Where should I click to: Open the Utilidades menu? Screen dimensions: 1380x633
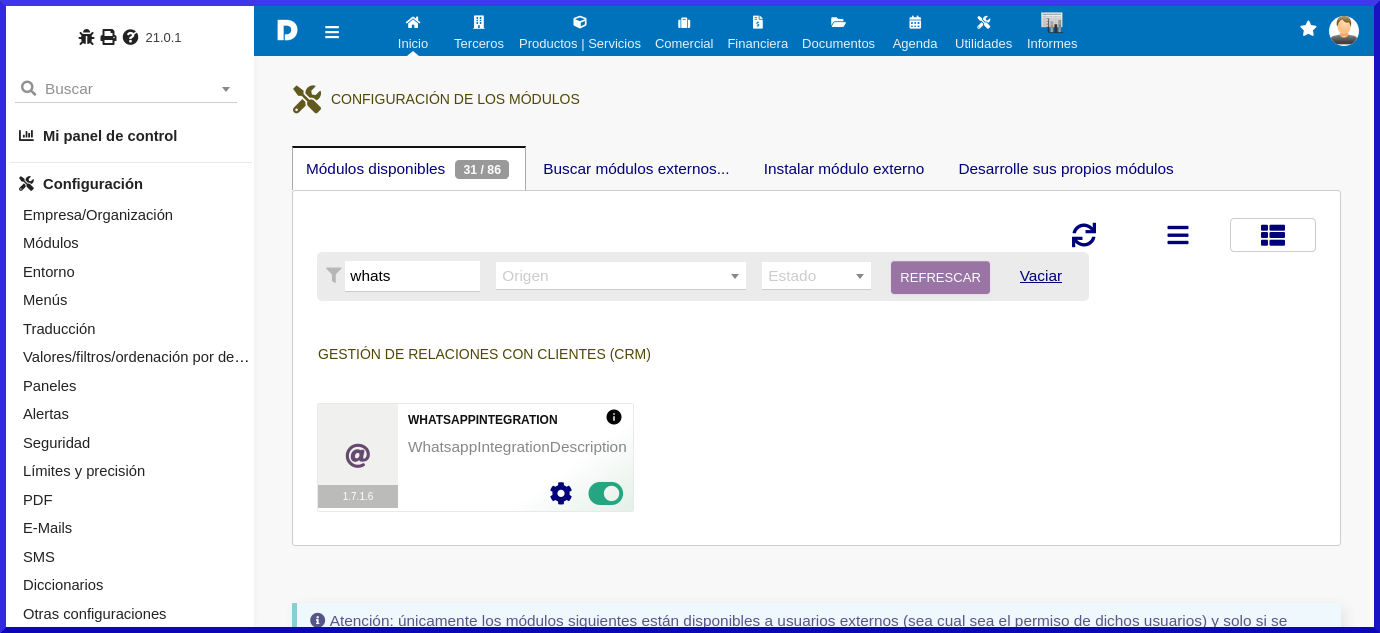(983, 32)
